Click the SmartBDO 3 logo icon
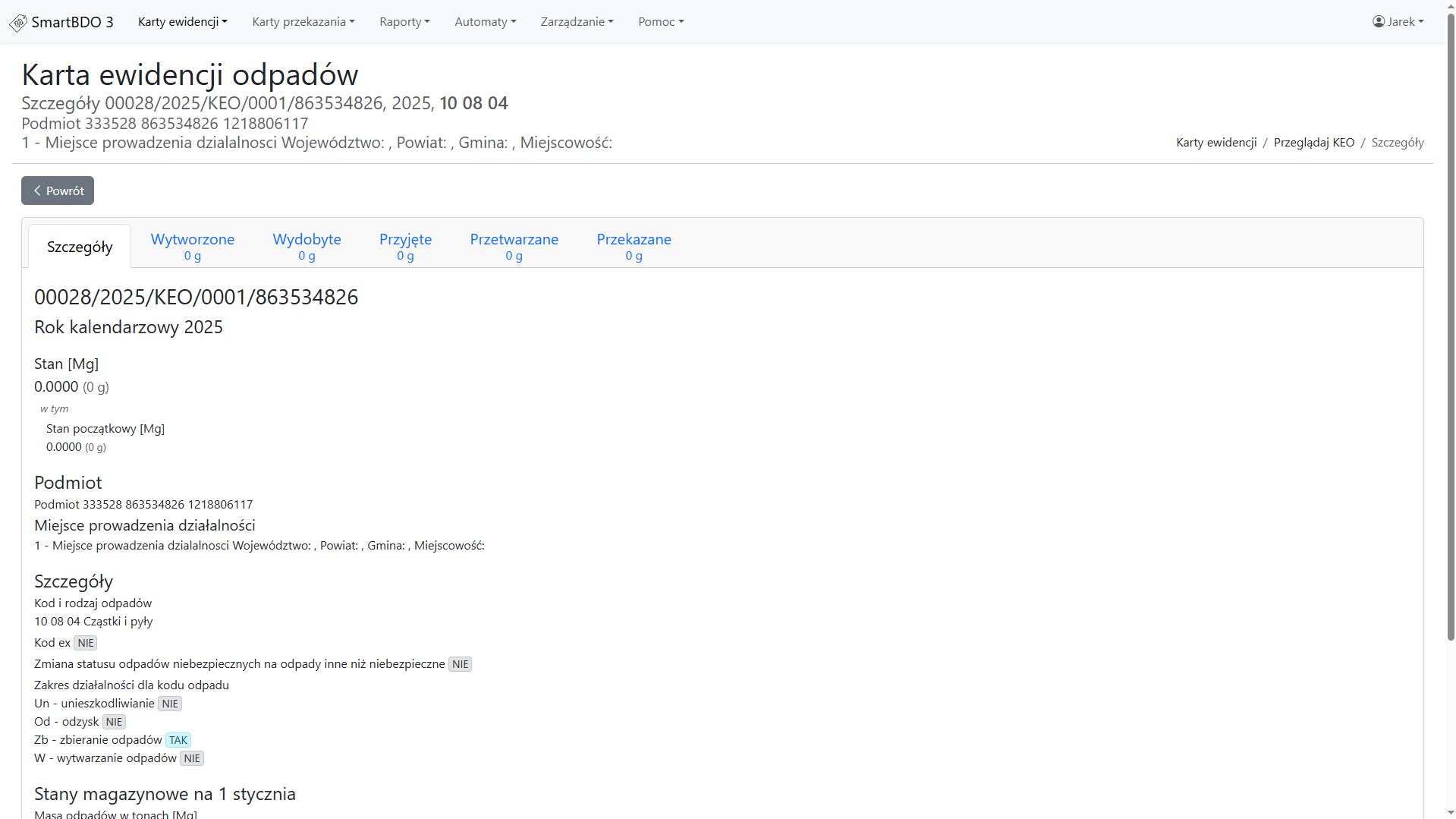1456x819 pixels. click(18, 23)
